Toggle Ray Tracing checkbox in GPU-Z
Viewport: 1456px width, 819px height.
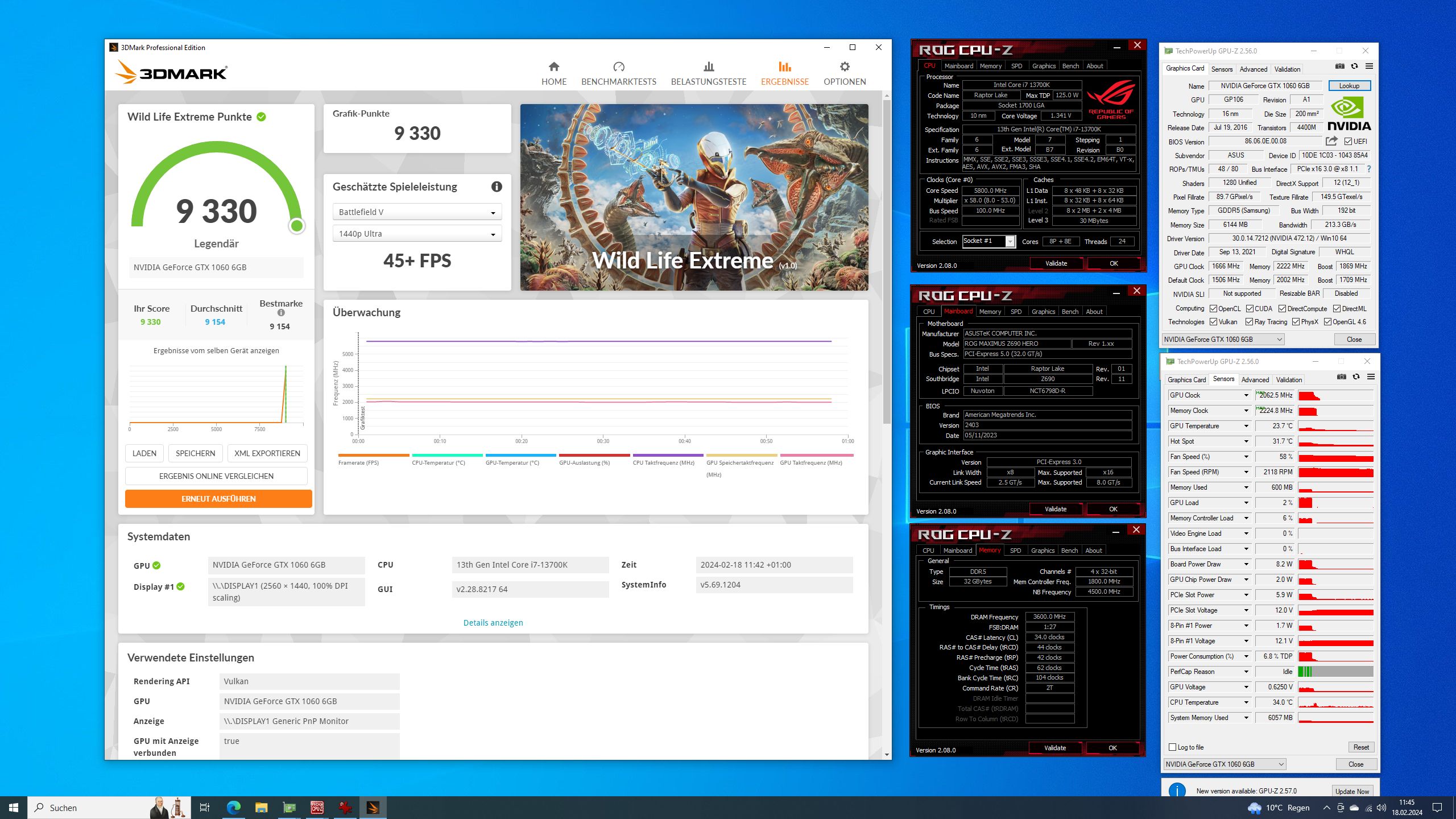1249,322
